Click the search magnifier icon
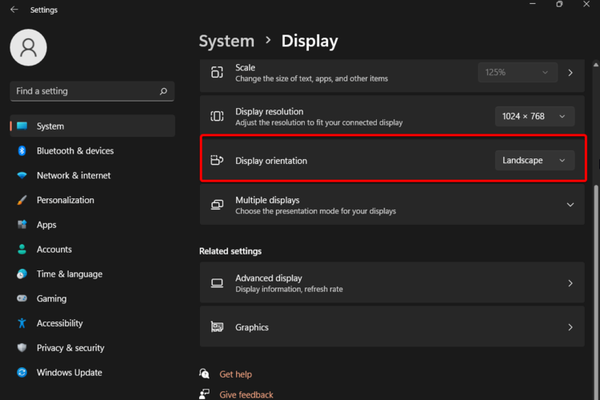Screen dimensions: 600x400 tap(163, 91)
